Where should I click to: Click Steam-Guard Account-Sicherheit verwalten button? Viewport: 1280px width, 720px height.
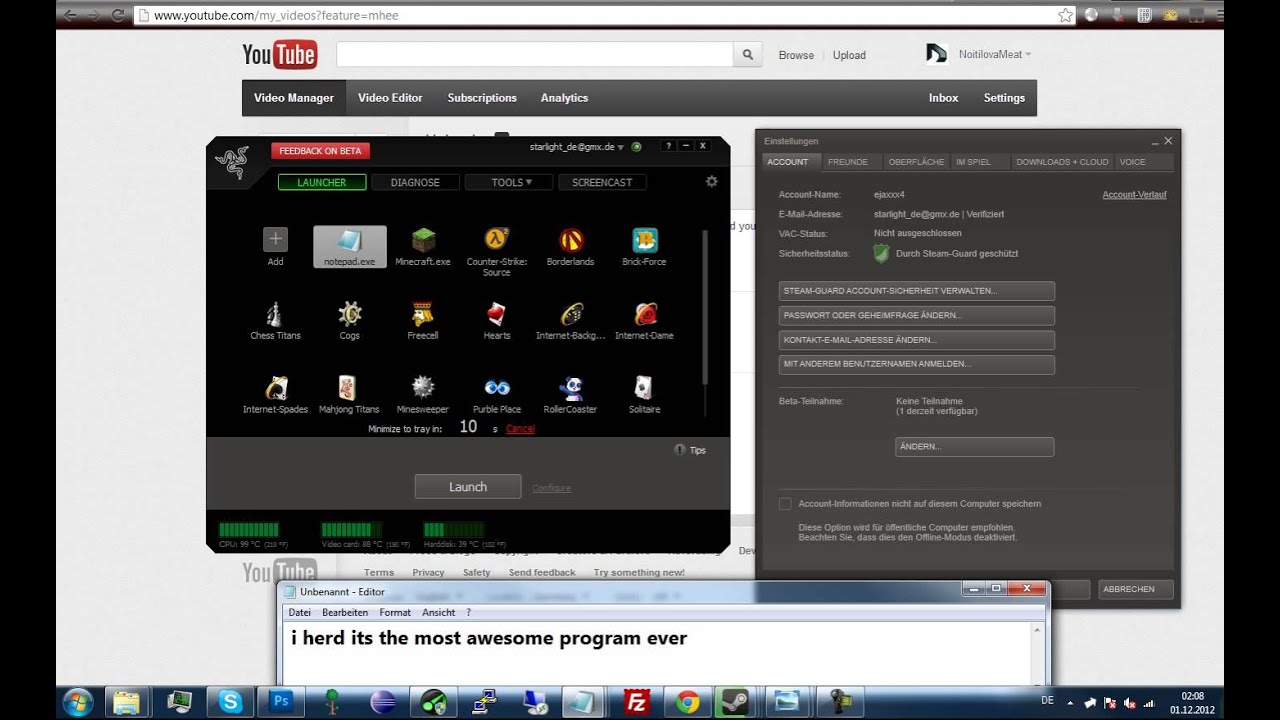916,291
